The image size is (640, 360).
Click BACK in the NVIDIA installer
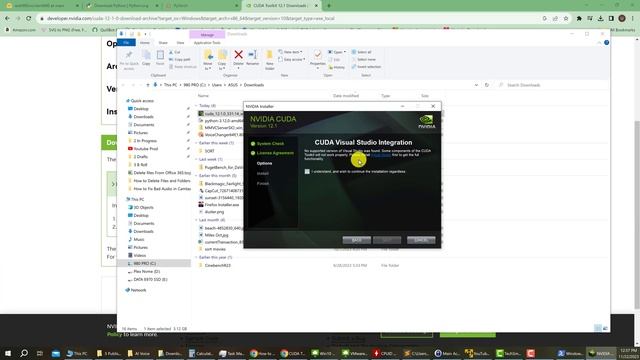pyautogui.click(x=356, y=240)
